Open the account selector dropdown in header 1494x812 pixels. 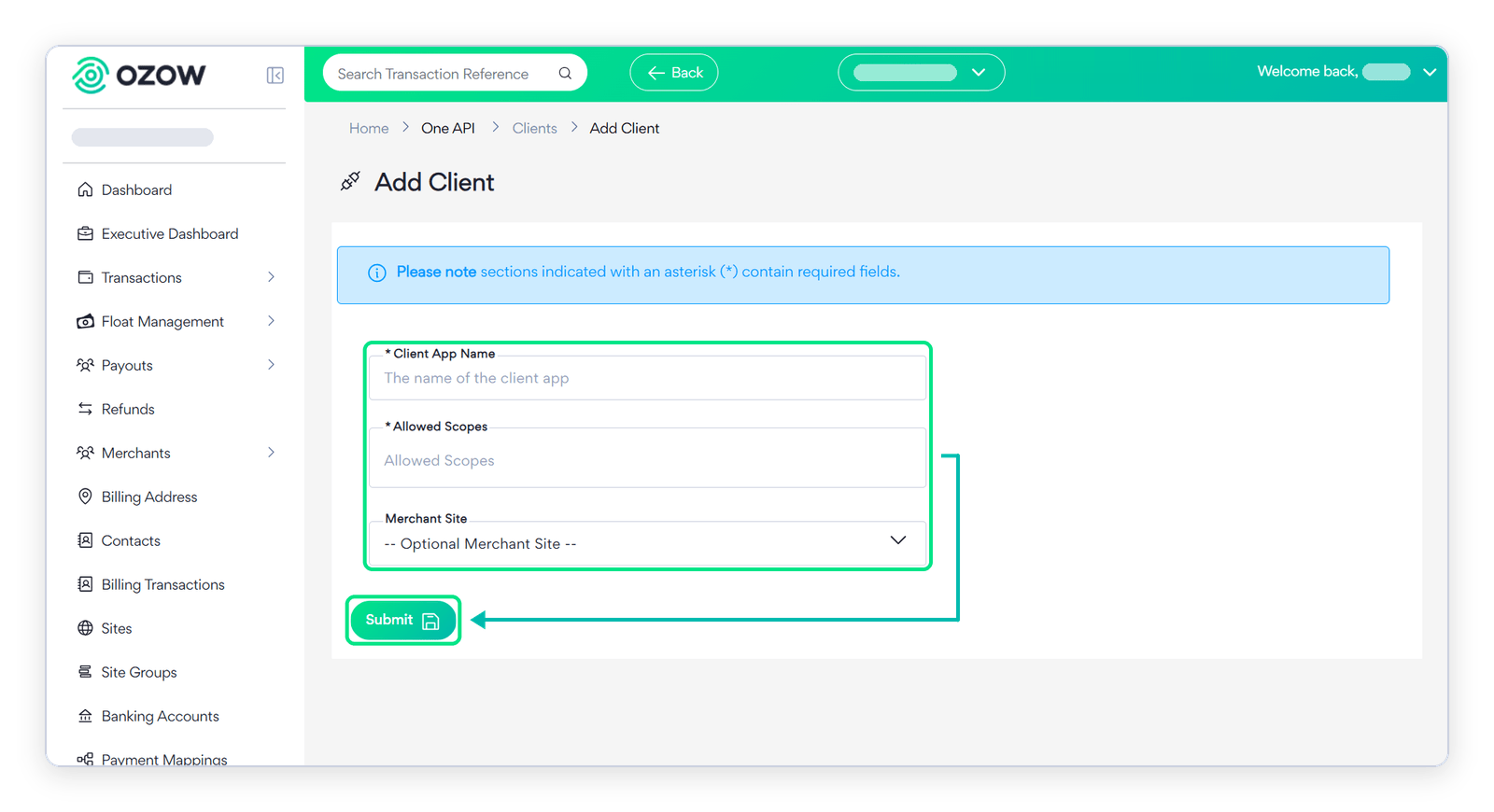click(922, 73)
